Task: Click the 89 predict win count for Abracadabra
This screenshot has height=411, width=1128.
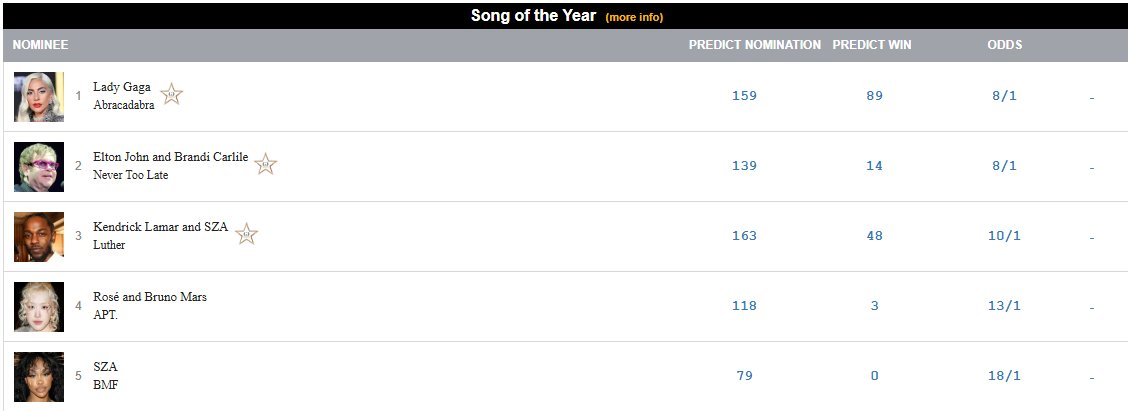Action: (x=874, y=96)
